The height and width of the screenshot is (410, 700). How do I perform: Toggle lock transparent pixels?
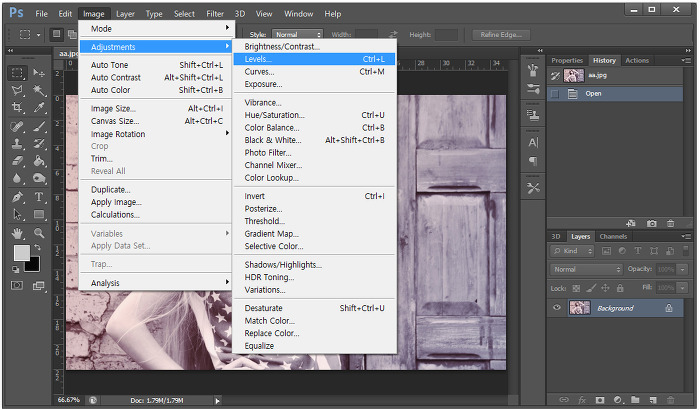click(576, 289)
